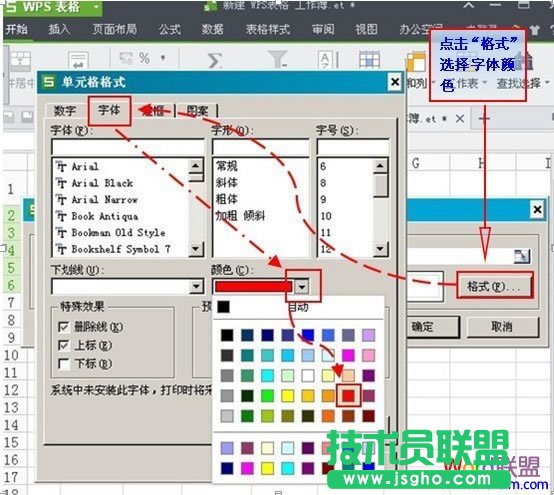This screenshot has height=495, width=554.
Task: Select font size 10
Action: point(326,216)
